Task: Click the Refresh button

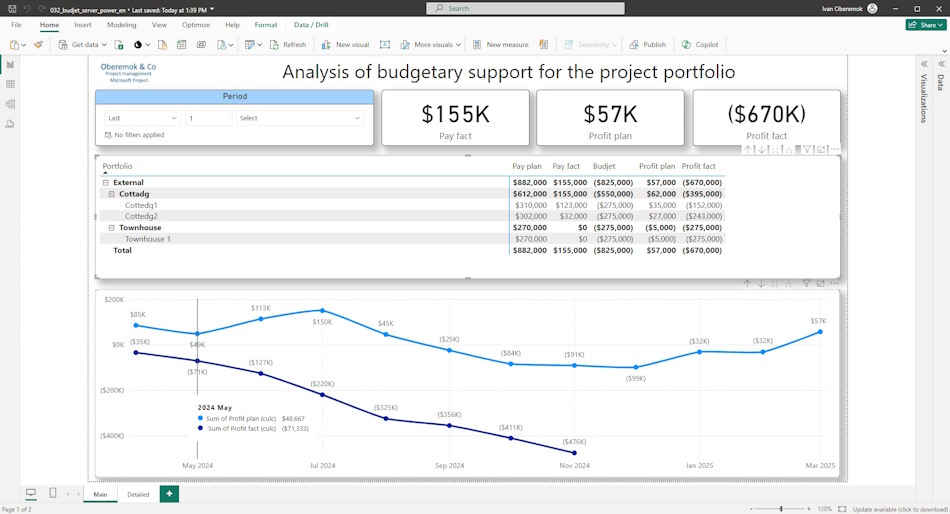Action: point(288,44)
